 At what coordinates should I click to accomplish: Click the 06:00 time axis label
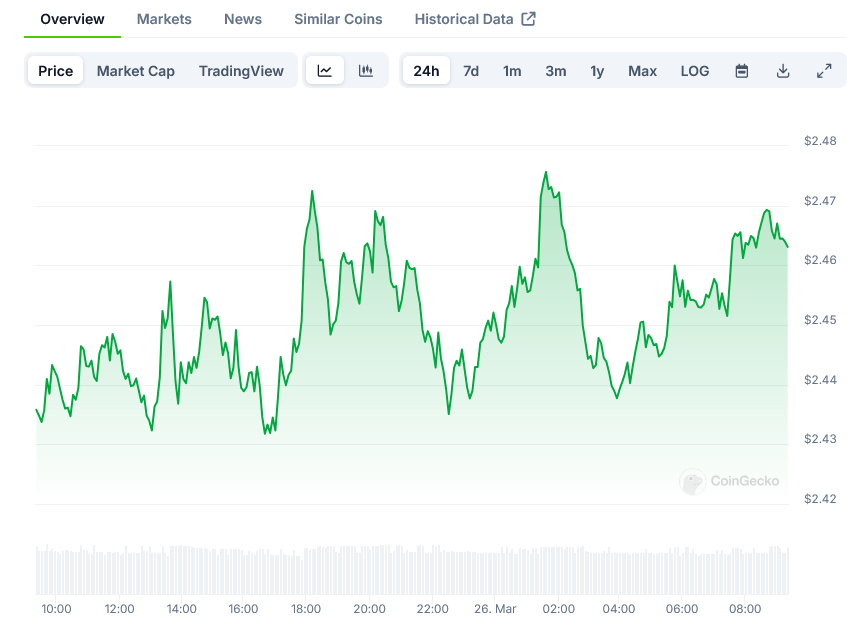point(682,609)
